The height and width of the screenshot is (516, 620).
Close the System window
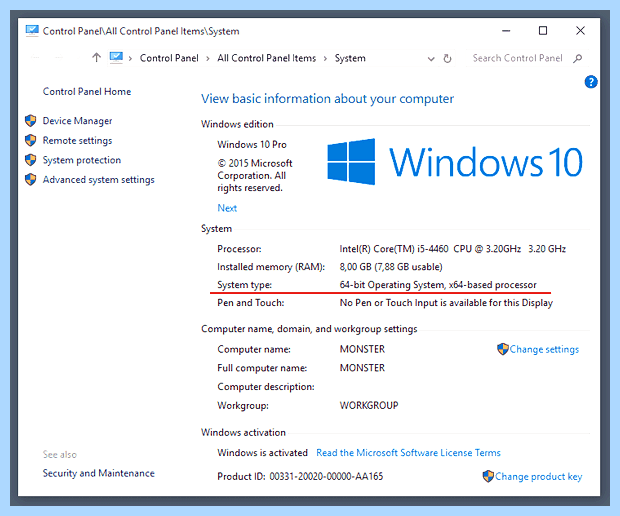[580, 31]
